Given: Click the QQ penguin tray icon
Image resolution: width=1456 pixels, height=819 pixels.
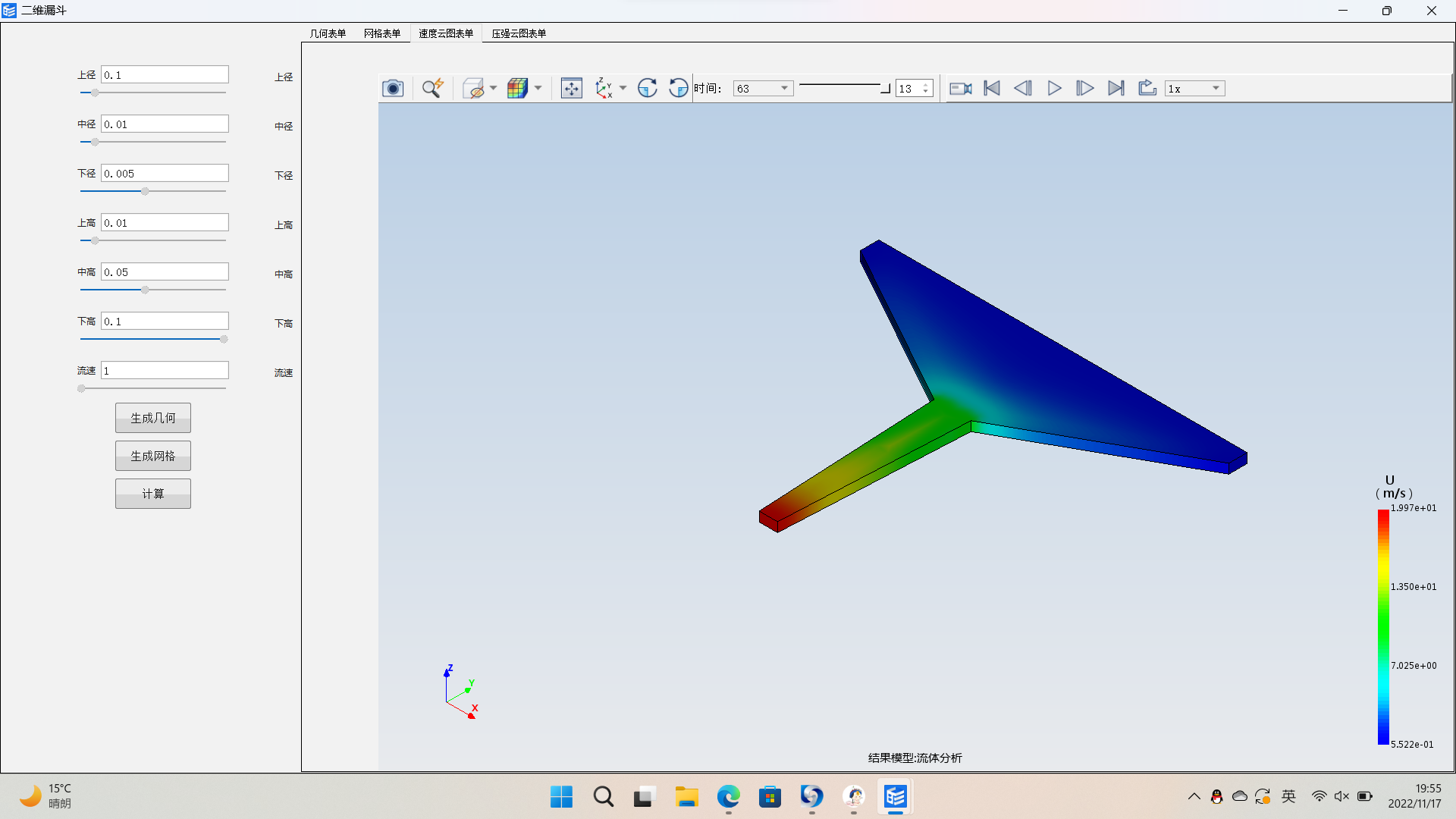Looking at the screenshot, I should point(1216,796).
